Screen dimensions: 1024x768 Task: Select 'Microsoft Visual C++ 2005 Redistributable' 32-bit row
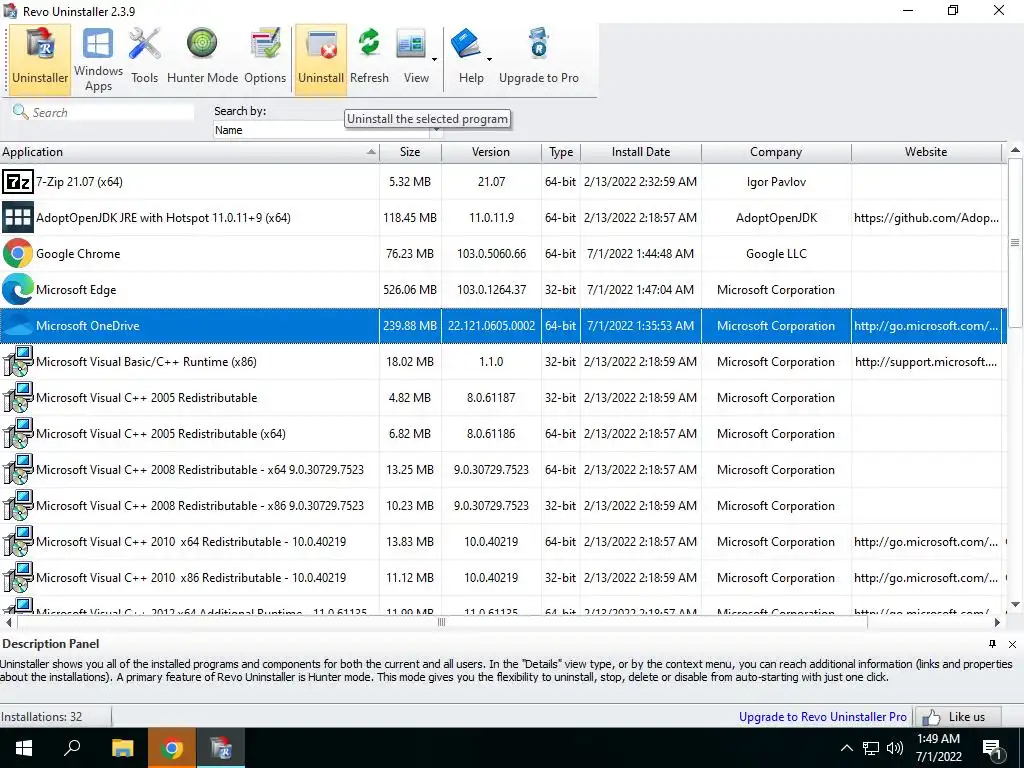pos(503,398)
